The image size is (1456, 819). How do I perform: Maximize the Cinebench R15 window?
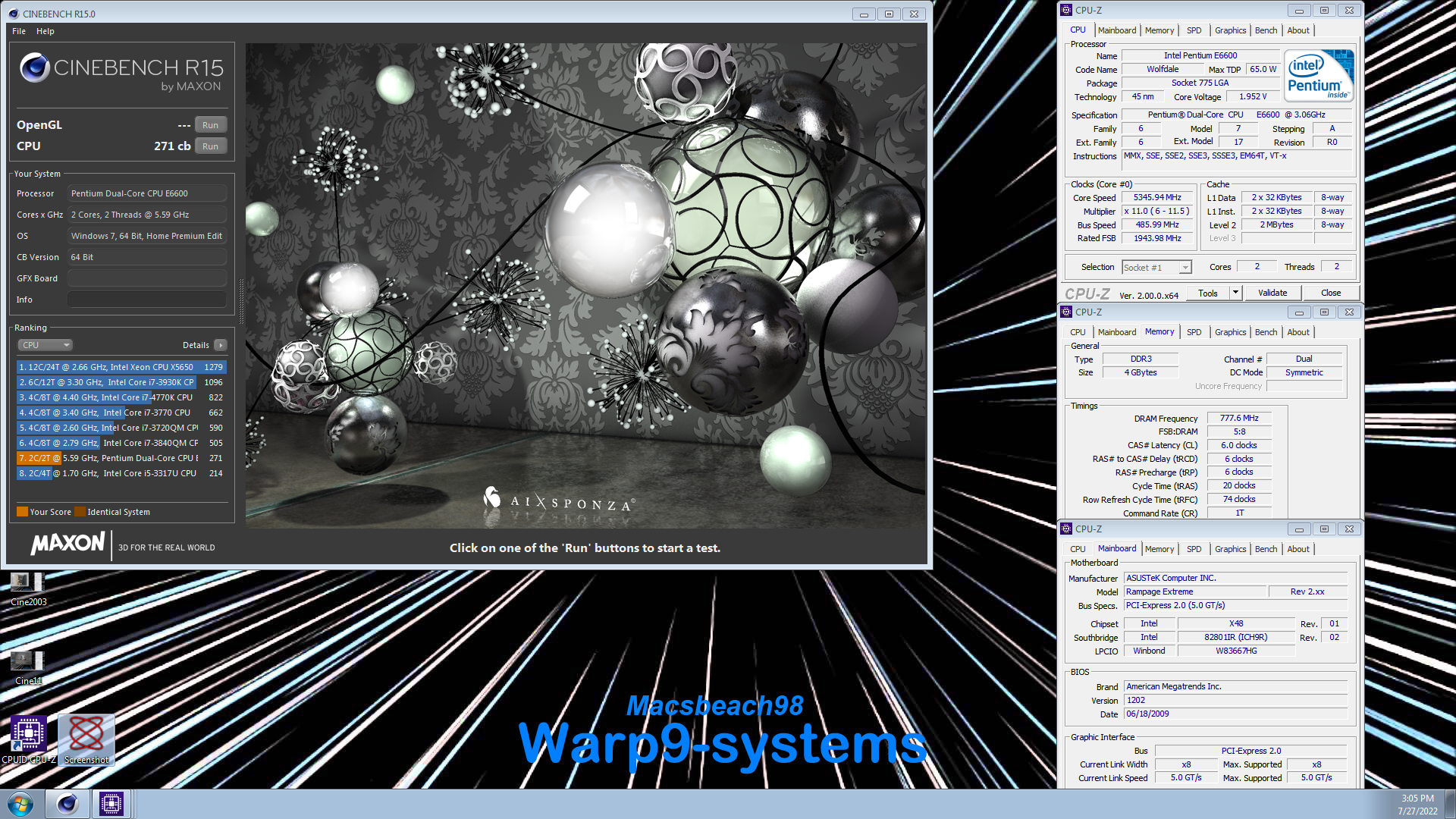pyautogui.click(x=889, y=14)
